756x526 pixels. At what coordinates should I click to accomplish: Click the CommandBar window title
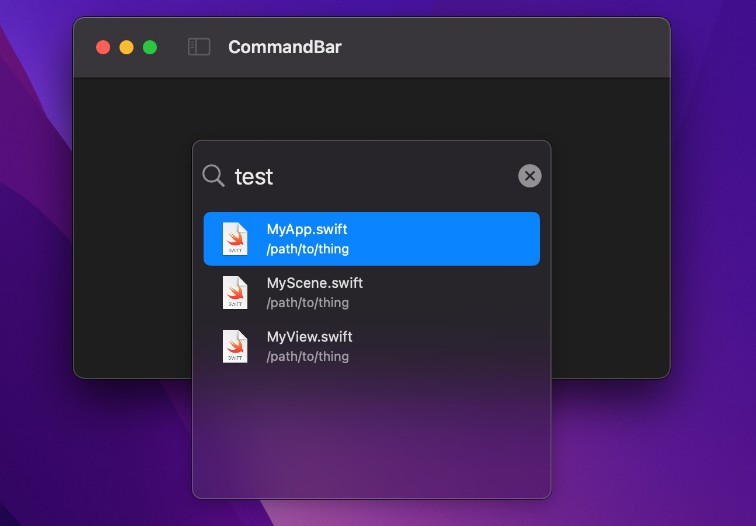284,47
